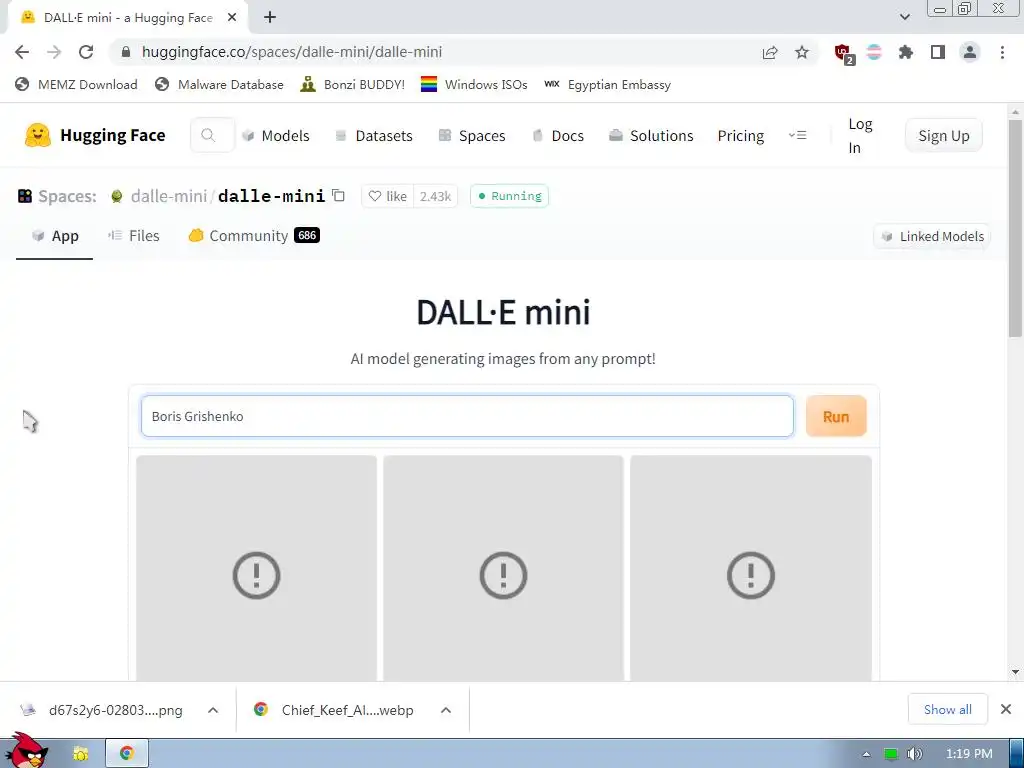This screenshot has height=768, width=1024.
Task: Select the App tab
Action: tap(55, 236)
